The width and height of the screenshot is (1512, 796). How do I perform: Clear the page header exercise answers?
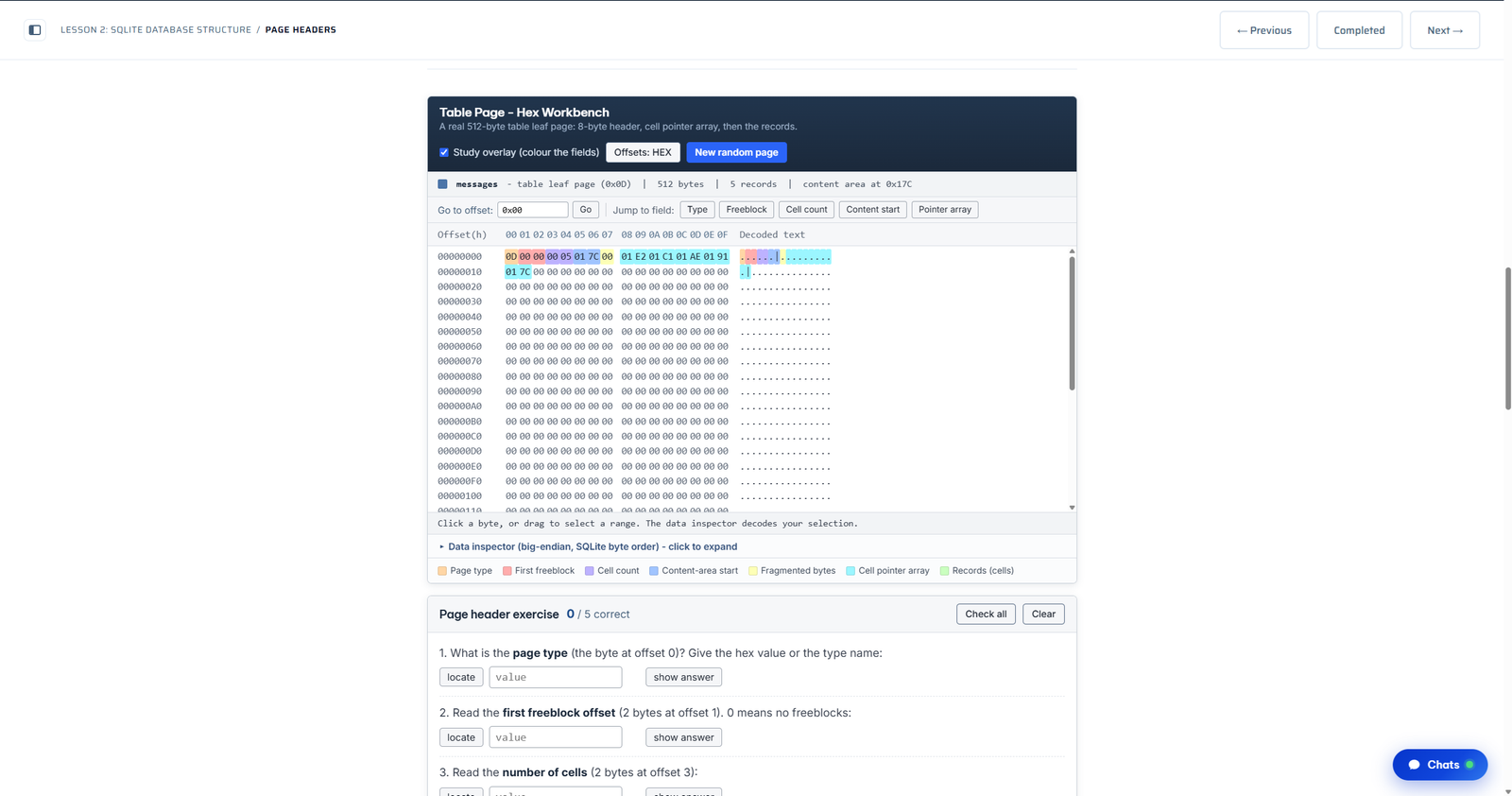pos(1043,614)
